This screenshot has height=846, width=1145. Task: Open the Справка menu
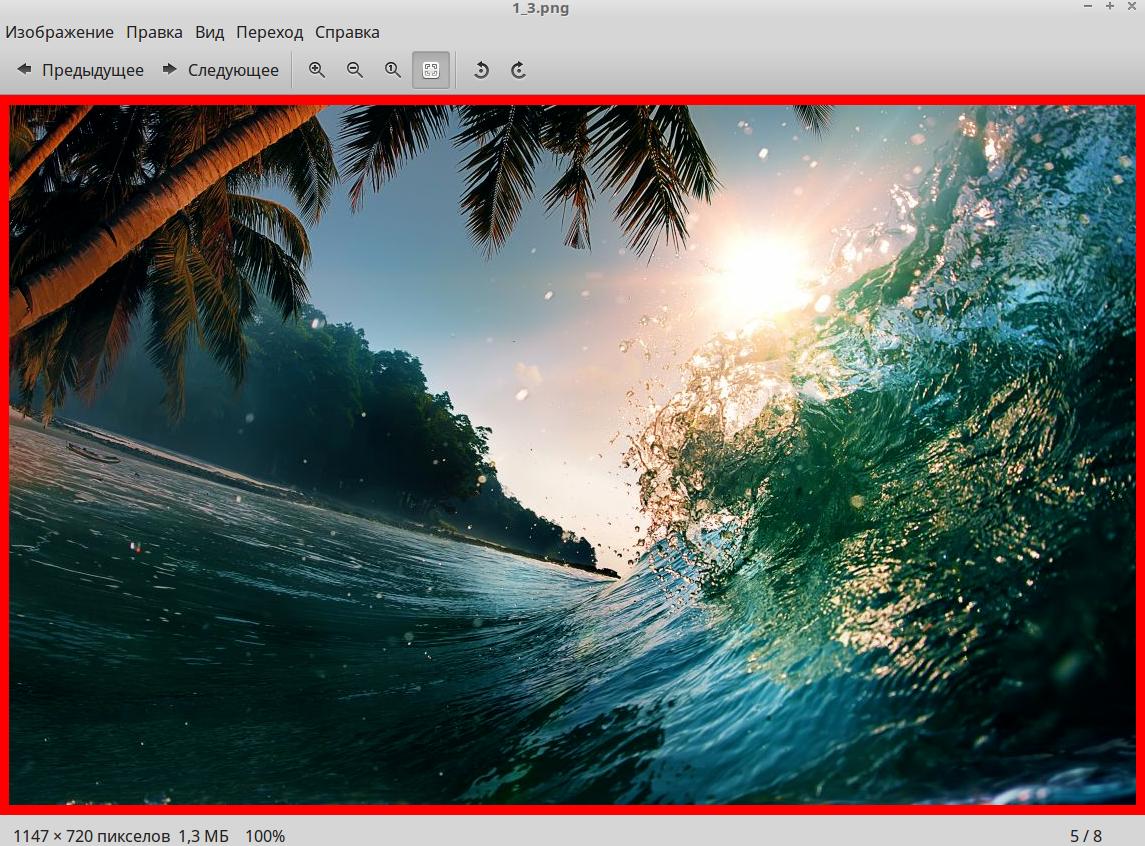[347, 32]
